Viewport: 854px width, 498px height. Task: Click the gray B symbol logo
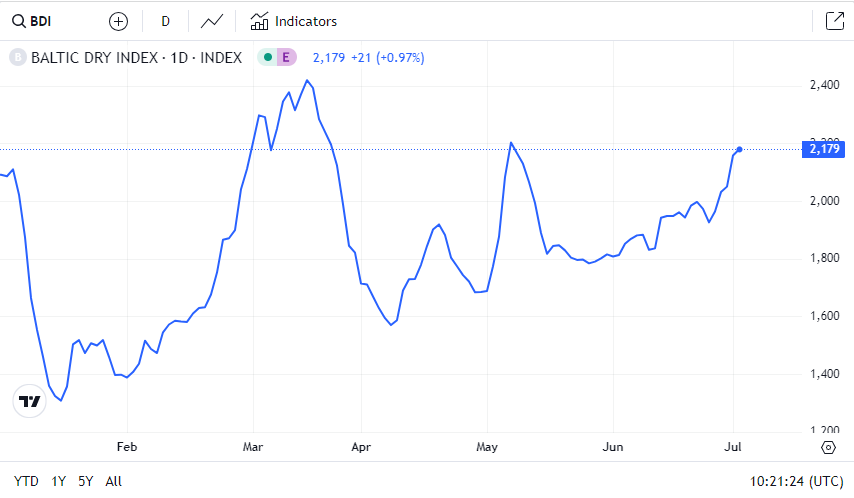pyautogui.click(x=18, y=57)
